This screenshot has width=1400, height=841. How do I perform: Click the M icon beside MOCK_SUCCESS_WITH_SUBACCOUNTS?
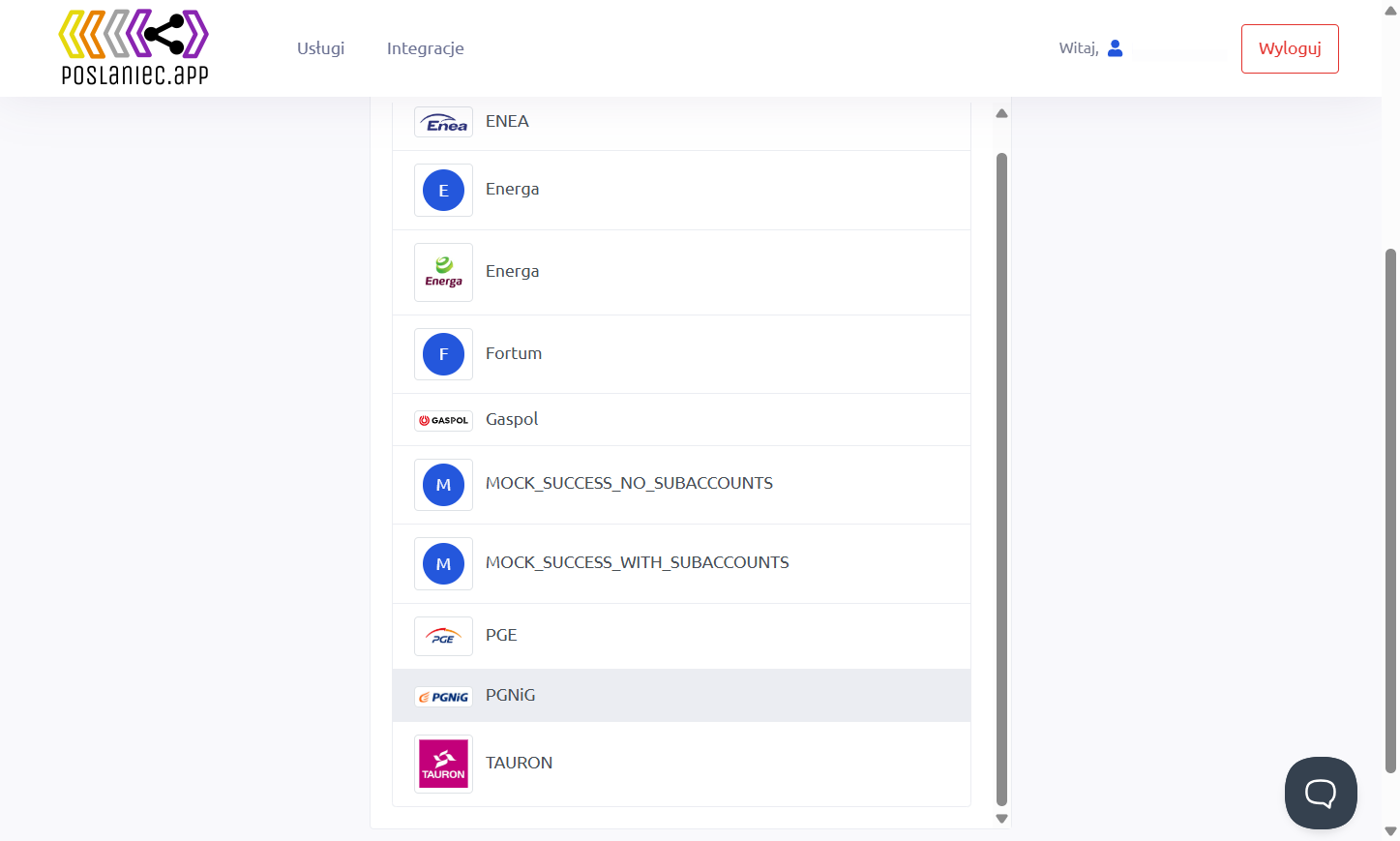tap(444, 563)
